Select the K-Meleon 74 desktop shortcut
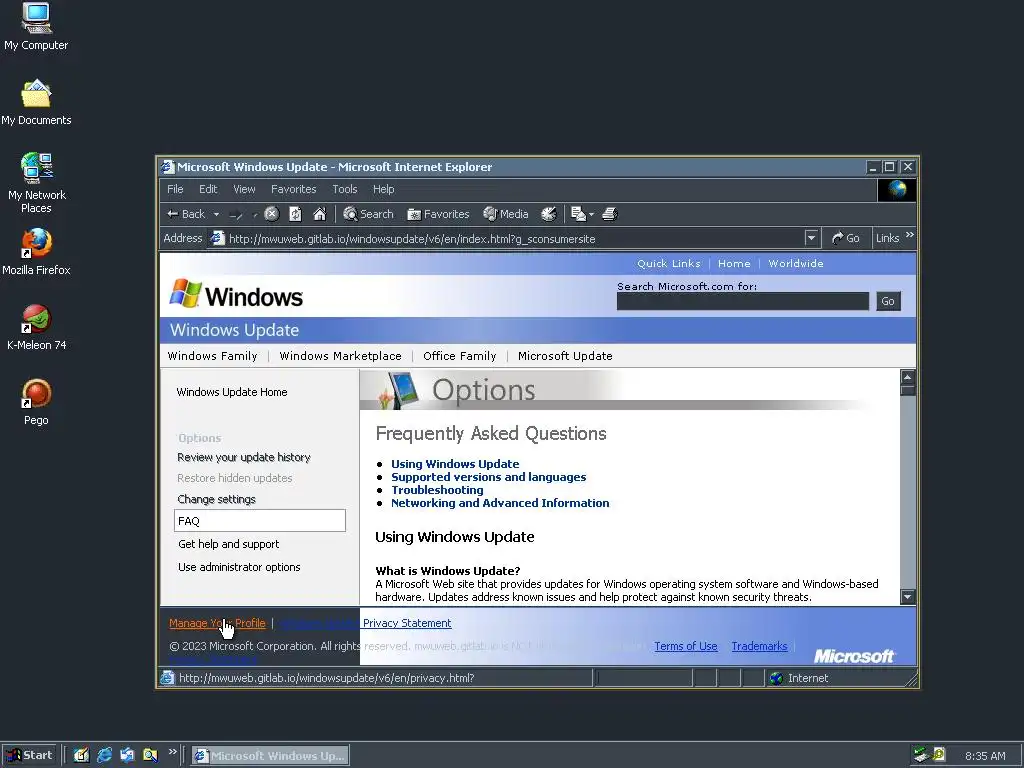This screenshot has height=768, width=1024. tap(36, 327)
